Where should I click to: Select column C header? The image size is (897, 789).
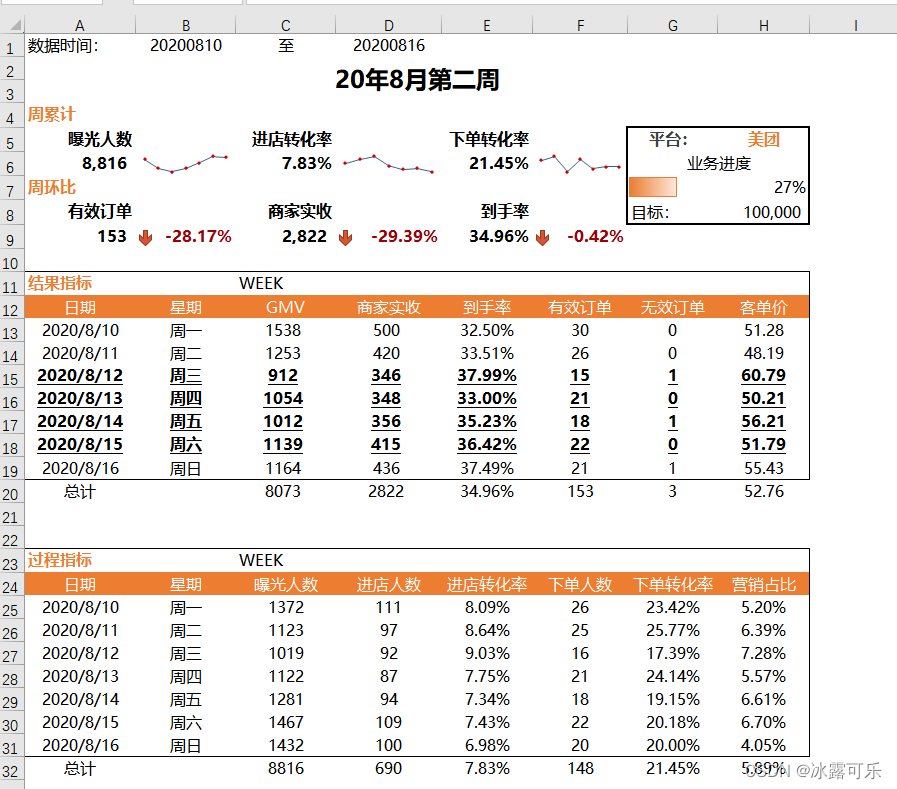click(285, 25)
